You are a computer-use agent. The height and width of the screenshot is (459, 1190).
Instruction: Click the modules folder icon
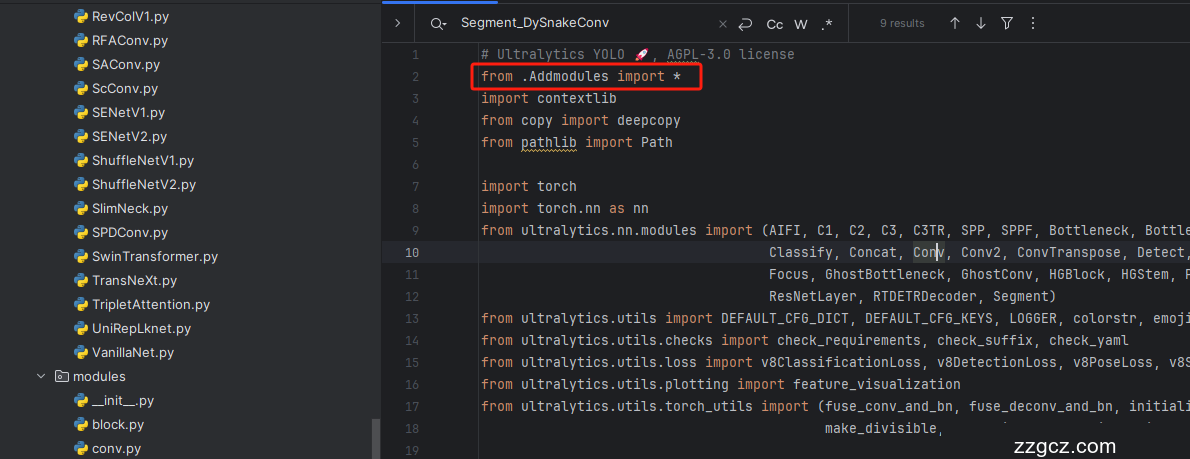(x=62, y=377)
